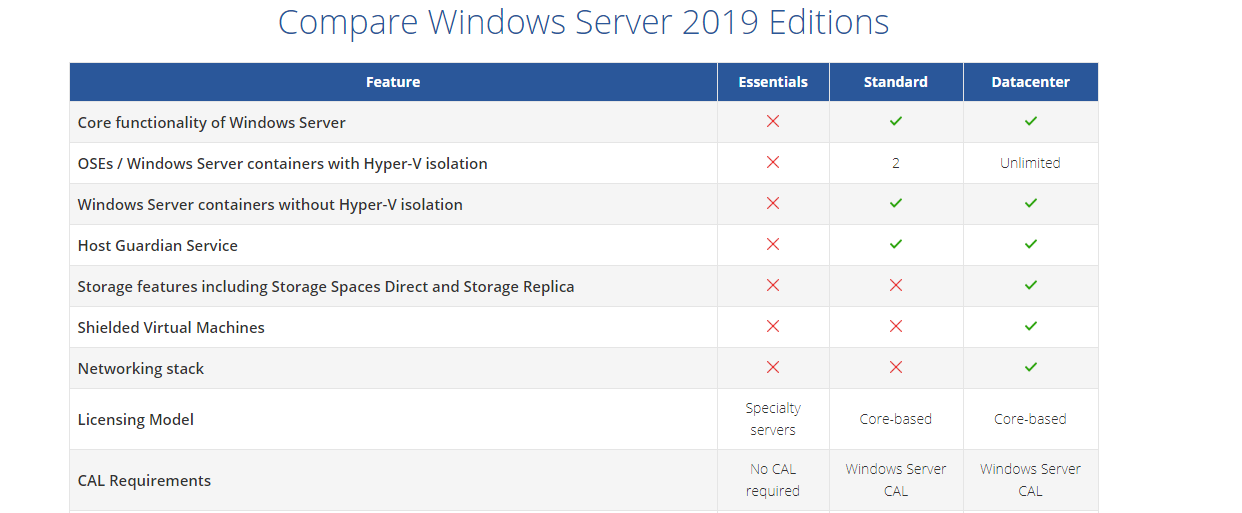Click Datacenter check mark in Storage features row

pos(1031,285)
